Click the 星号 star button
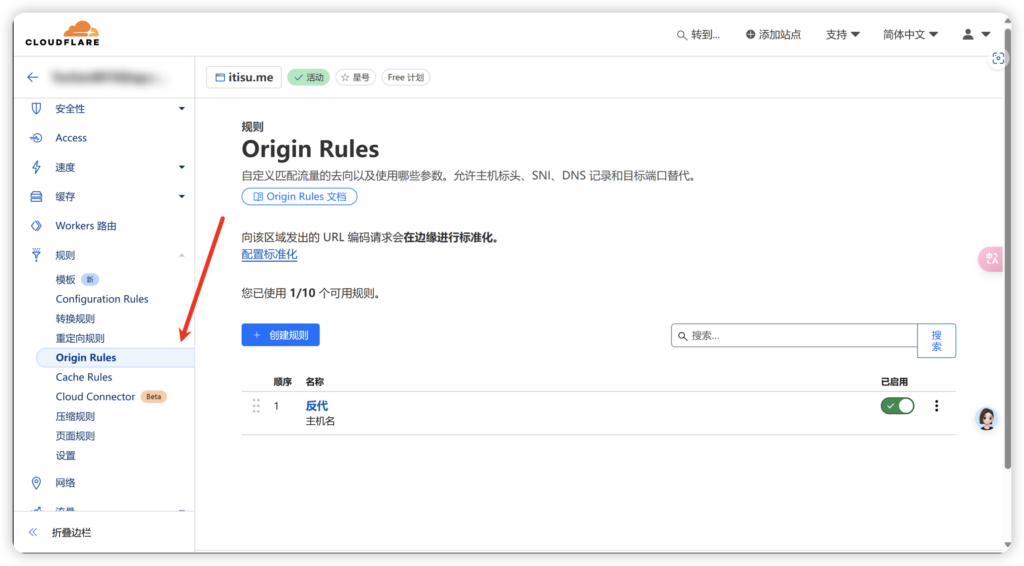The image size is (1024, 566). pos(356,77)
